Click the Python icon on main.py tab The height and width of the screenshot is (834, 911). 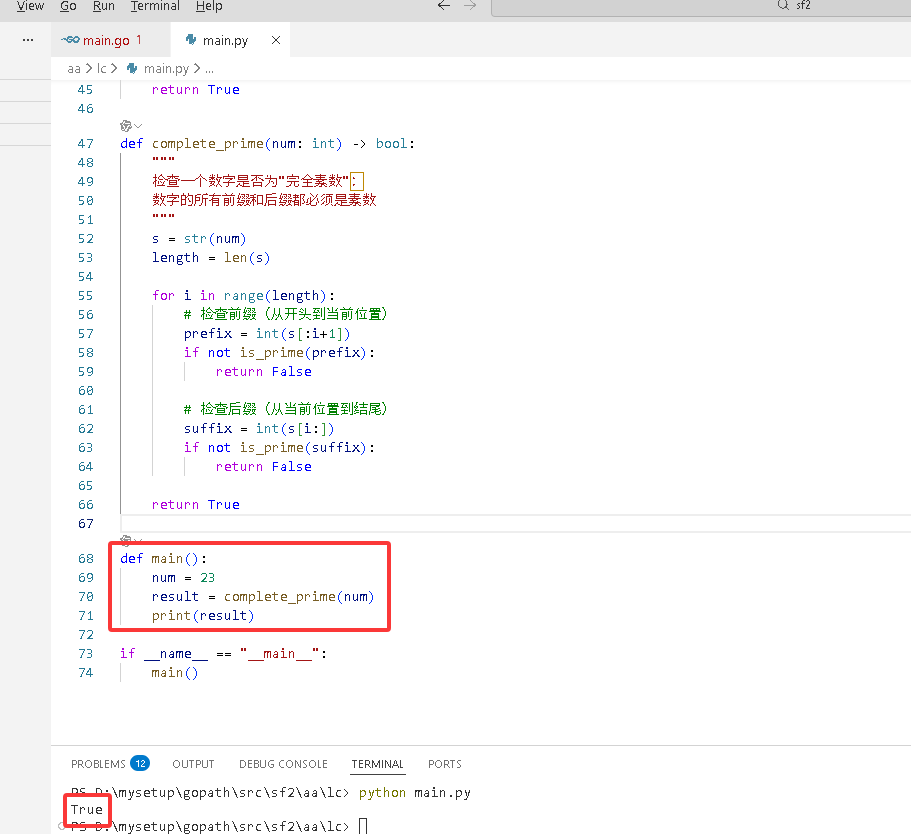coord(190,40)
